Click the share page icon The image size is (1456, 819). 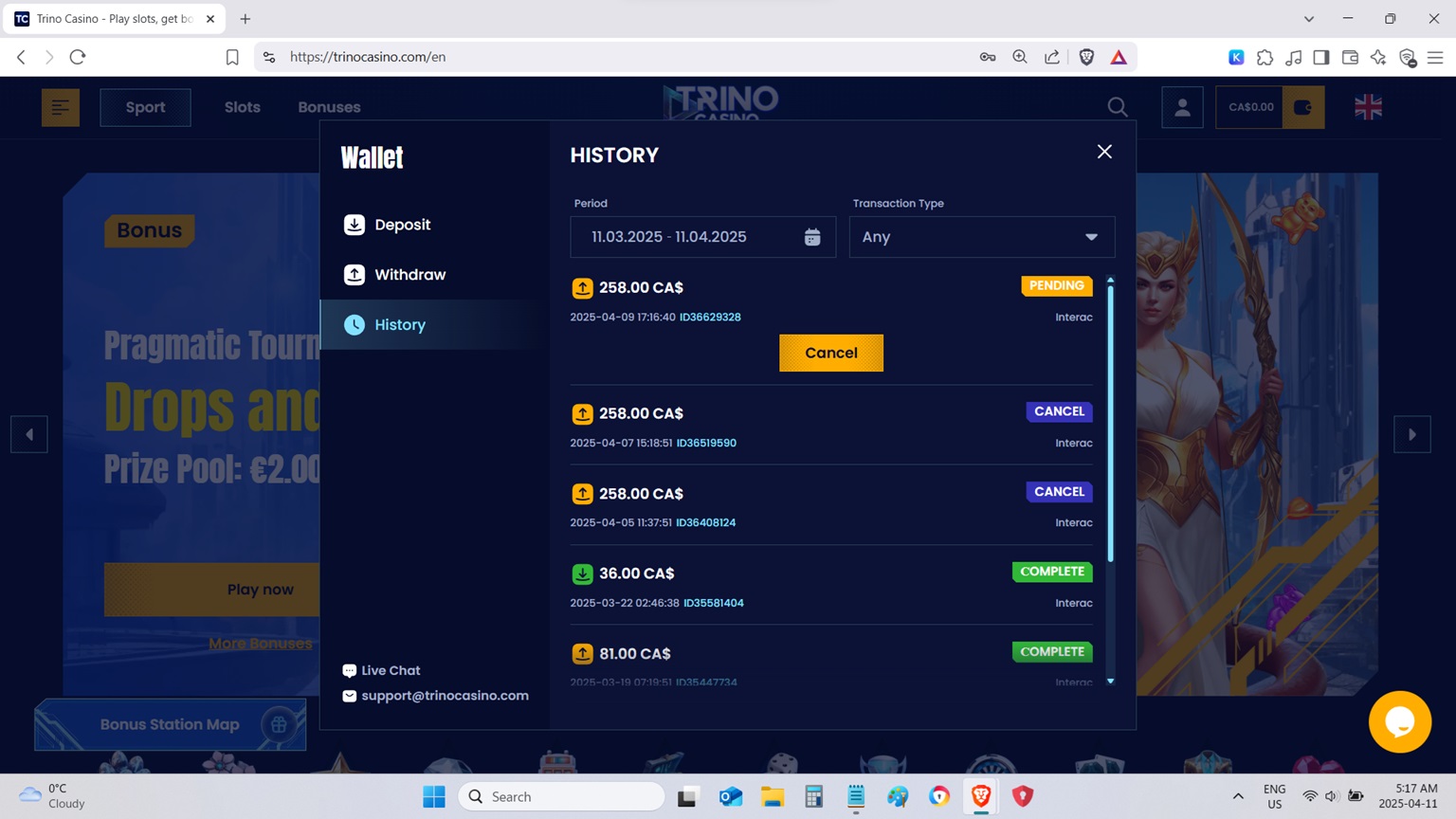pos(1052,57)
